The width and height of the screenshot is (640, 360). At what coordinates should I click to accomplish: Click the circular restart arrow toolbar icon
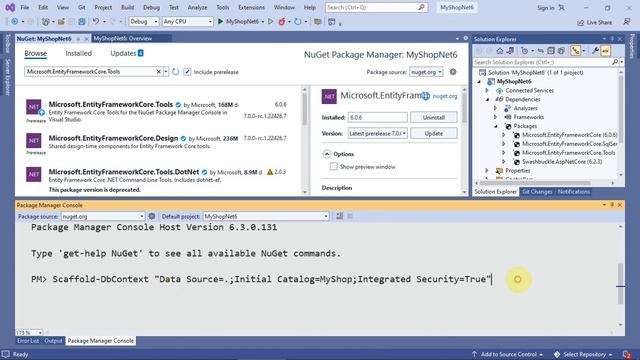tap(298, 22)
